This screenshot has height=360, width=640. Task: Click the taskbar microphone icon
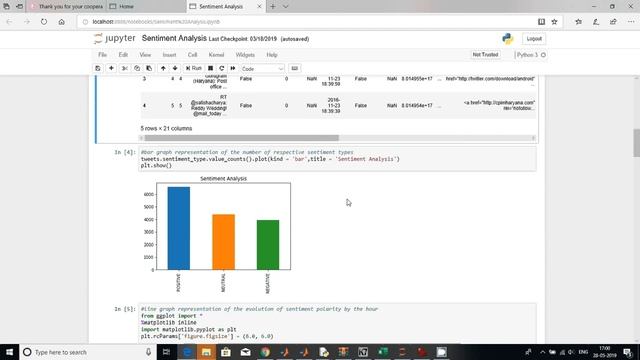point(149,352)
